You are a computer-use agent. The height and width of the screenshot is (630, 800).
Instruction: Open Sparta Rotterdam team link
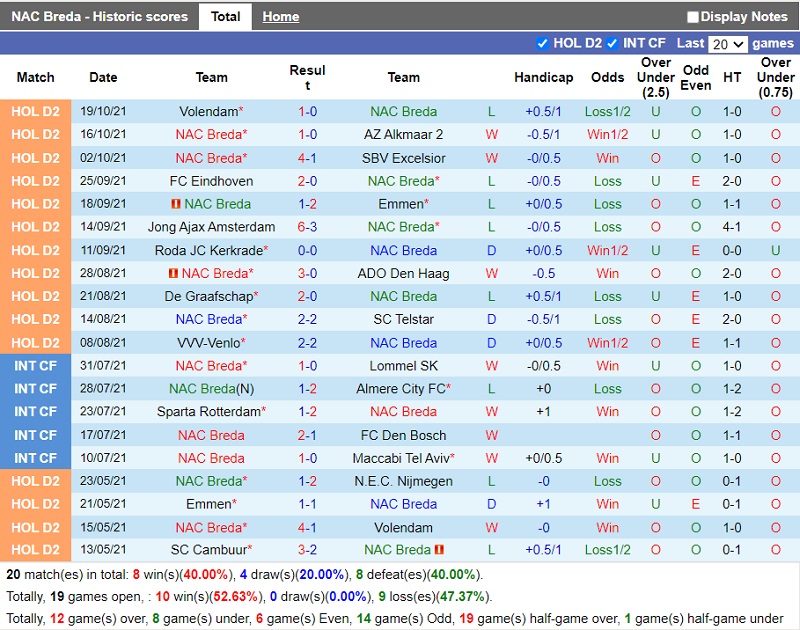coord(211,412)
